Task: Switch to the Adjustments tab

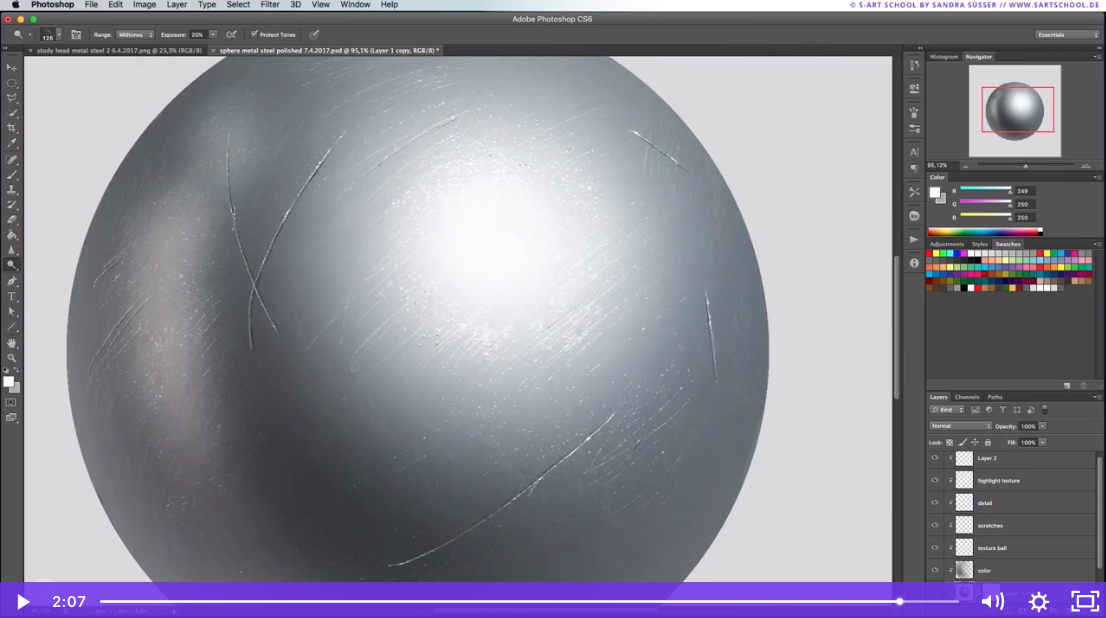Action: [x=947, y=244]
